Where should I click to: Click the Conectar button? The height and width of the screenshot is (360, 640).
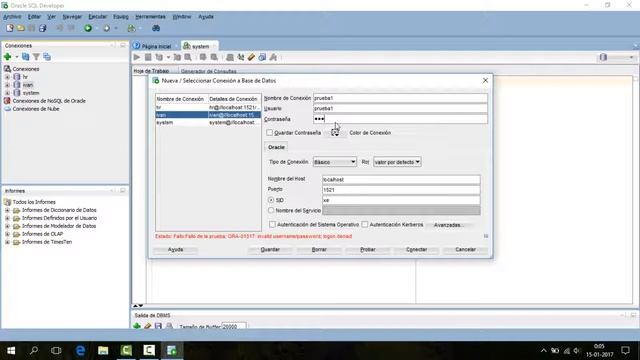(416, 249)
